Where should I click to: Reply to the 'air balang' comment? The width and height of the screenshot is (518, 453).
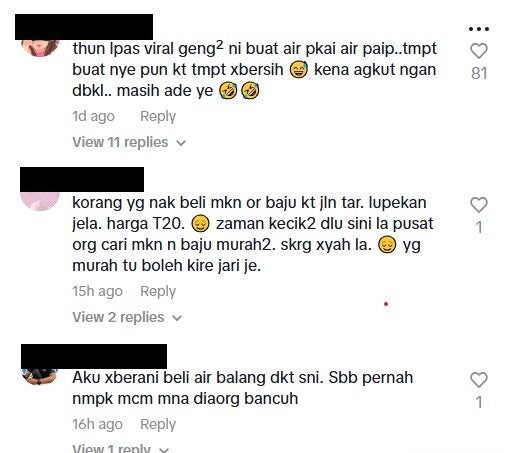coord(158,424)
